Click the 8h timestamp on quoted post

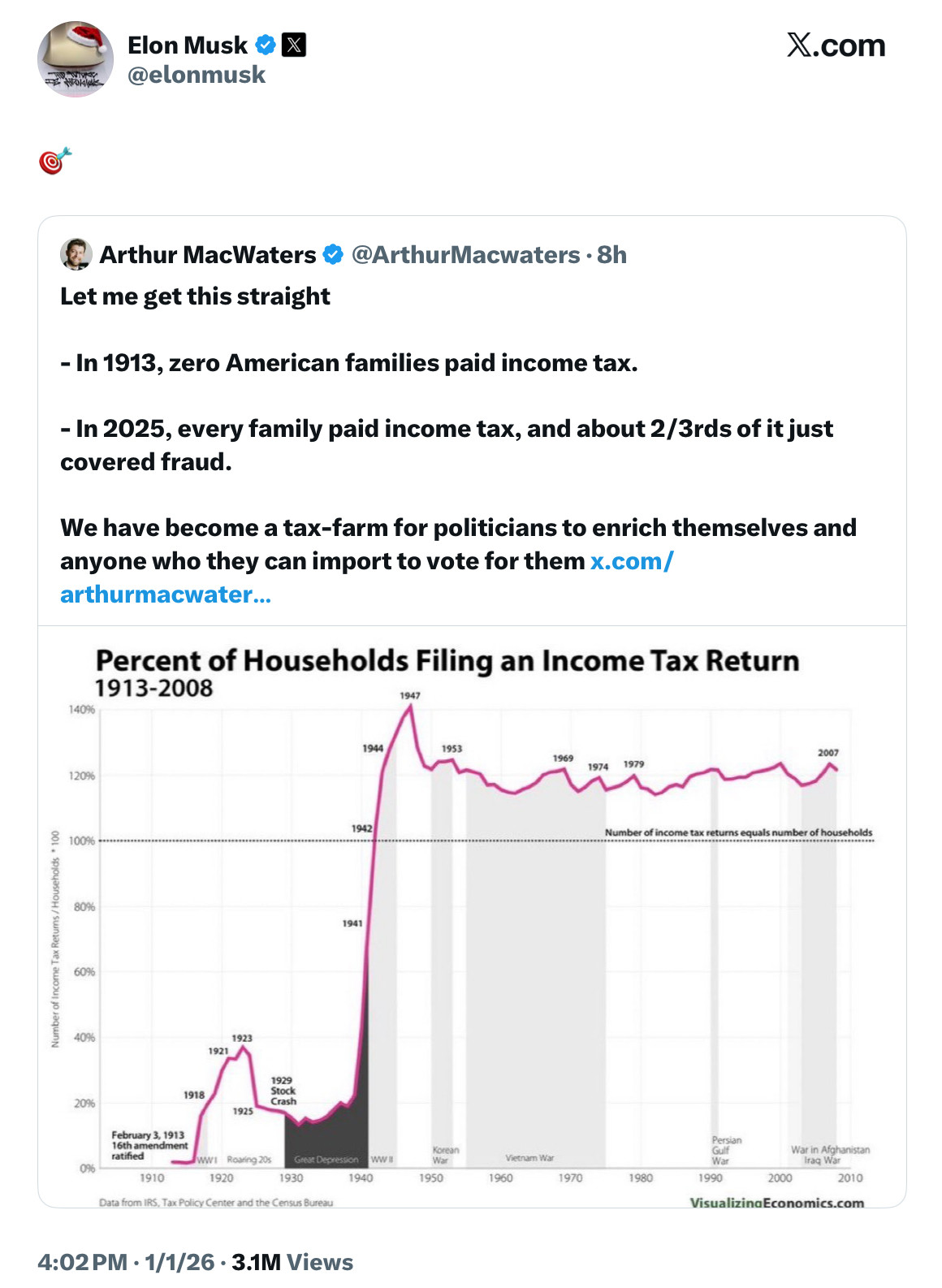[x=611, y=255]
